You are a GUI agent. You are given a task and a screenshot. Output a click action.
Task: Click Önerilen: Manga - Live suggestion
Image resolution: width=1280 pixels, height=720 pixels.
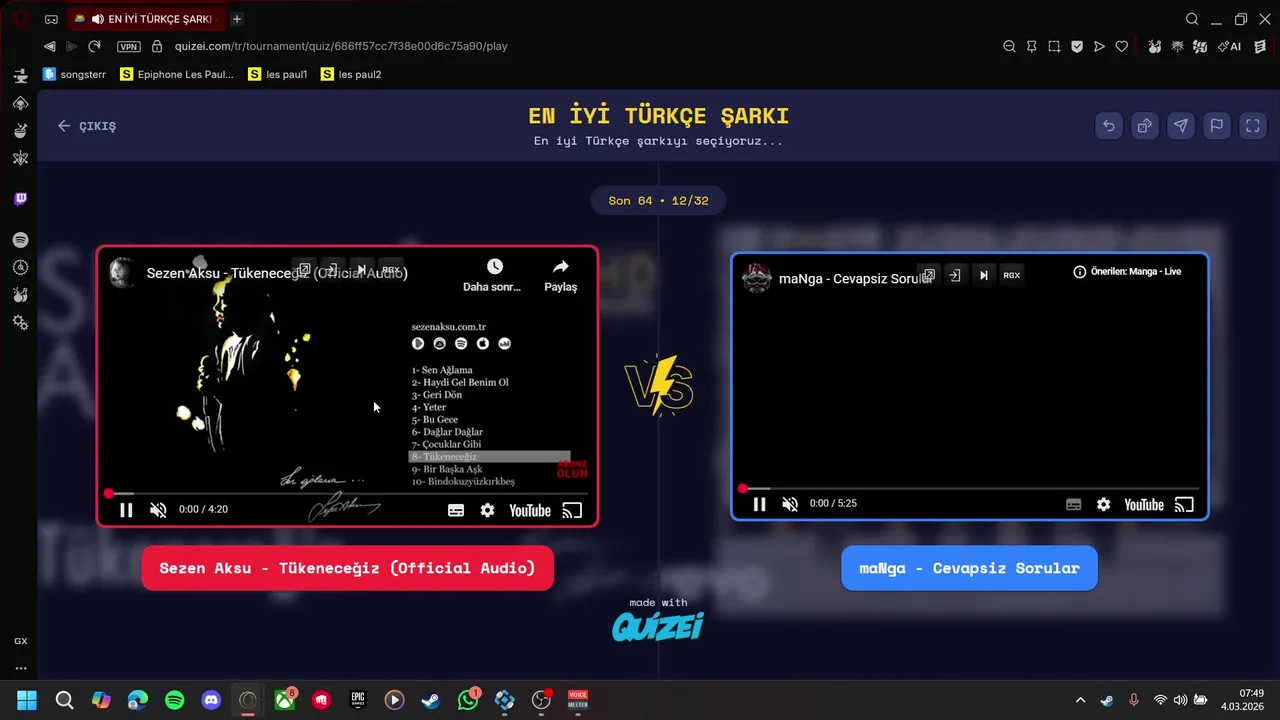pos(1127,272)
